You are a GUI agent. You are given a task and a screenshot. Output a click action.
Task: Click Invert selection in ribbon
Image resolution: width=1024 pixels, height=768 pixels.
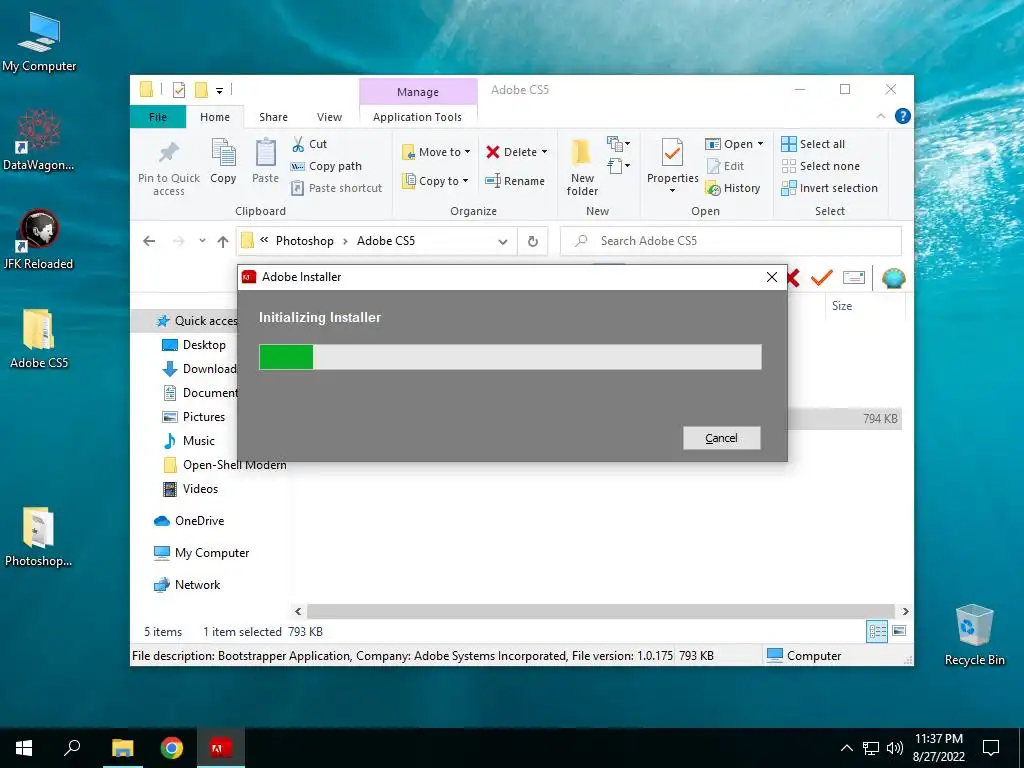pos(829,188)
